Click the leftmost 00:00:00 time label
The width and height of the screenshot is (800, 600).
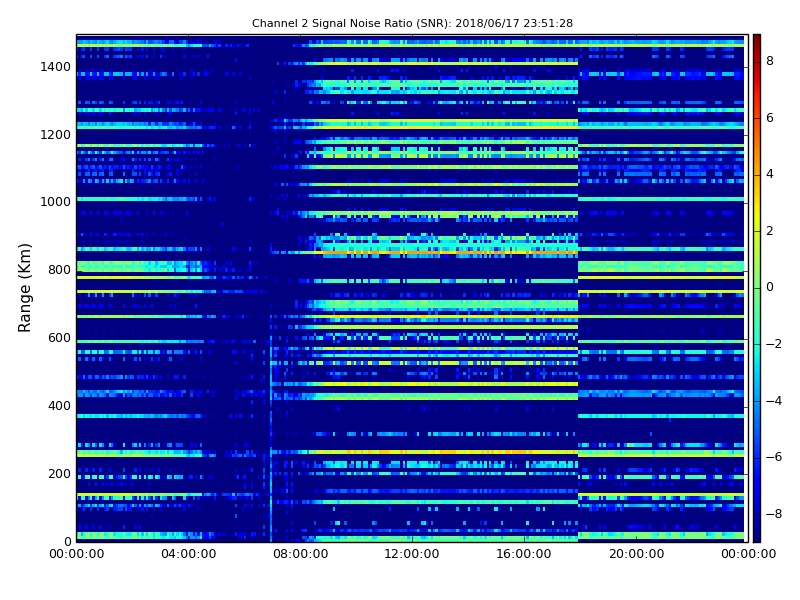click(77, 554)
